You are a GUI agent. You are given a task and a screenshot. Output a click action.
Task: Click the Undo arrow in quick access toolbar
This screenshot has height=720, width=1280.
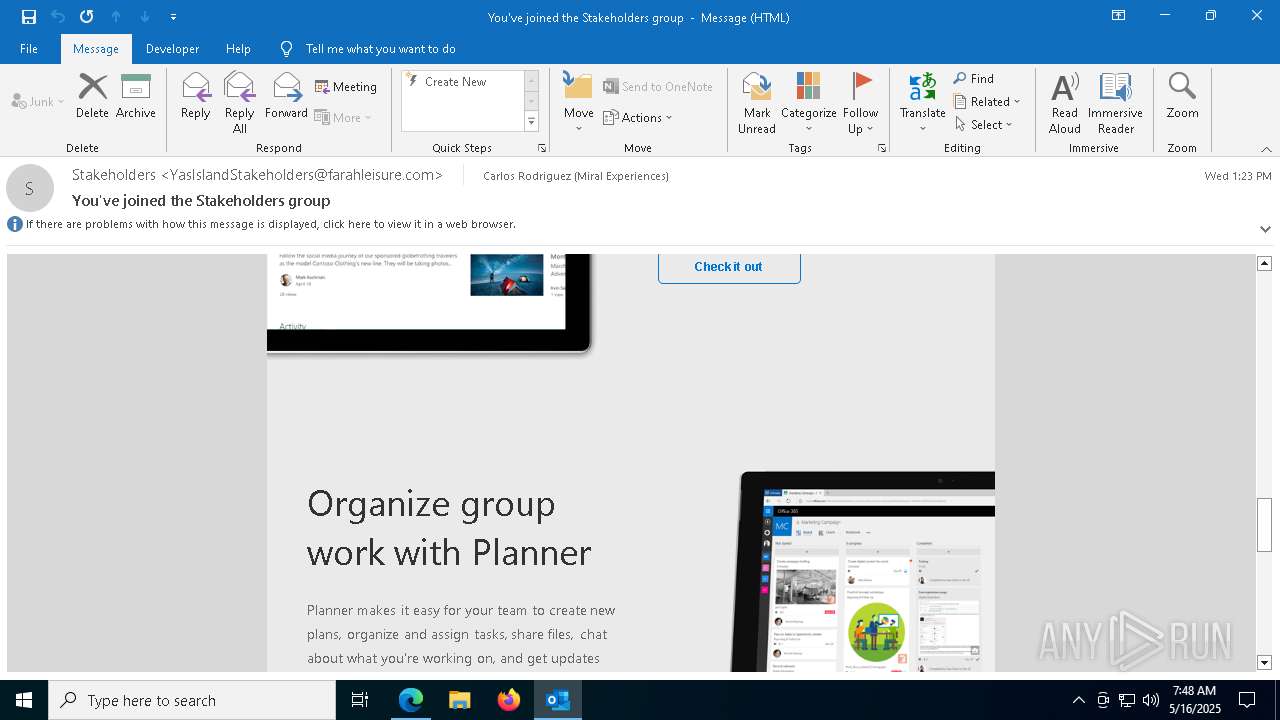[x=58, y=17]
